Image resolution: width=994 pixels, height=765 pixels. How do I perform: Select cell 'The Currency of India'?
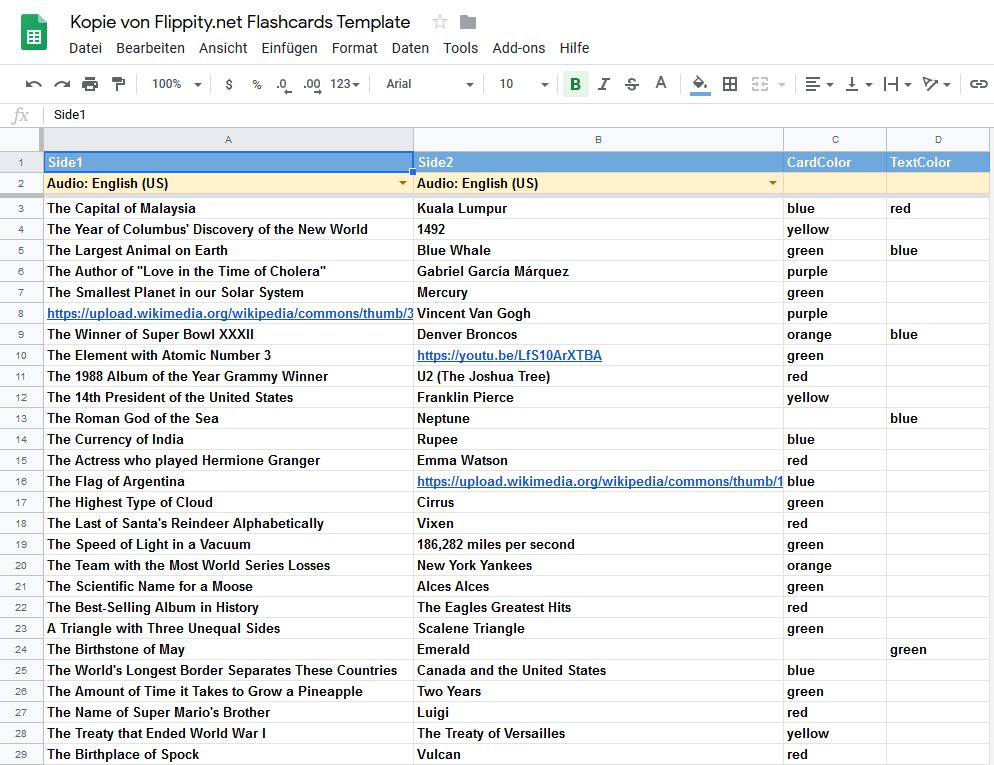[228, 439]
